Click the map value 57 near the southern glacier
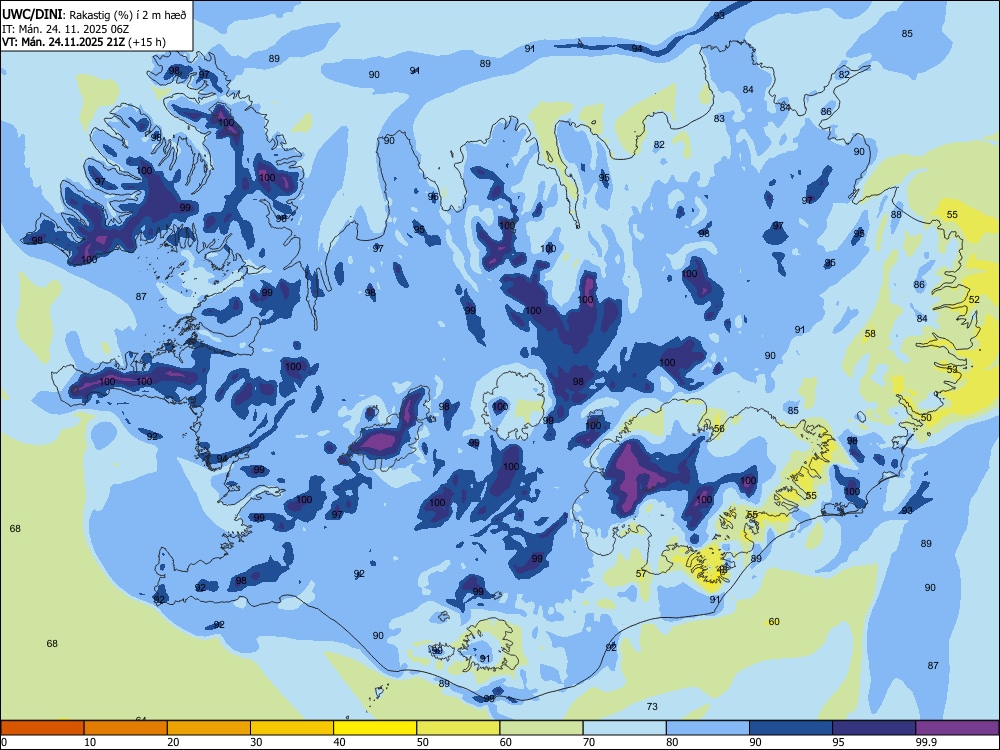Image resolution: width=1000 pixels, height=750 pixels. tap(641, 573)
